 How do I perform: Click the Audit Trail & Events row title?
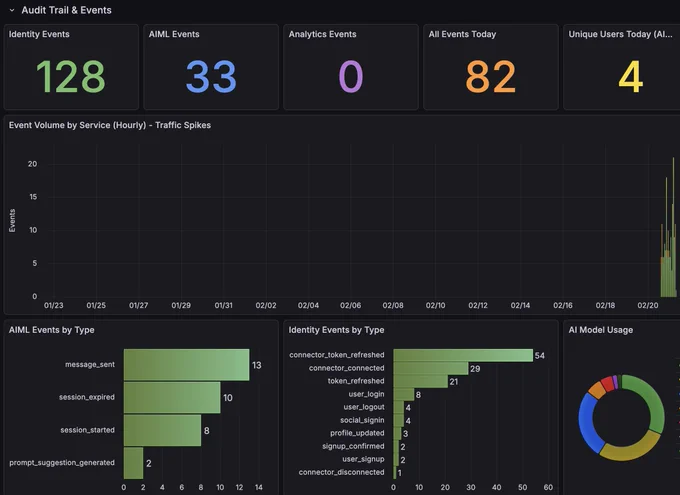[66, 10]
